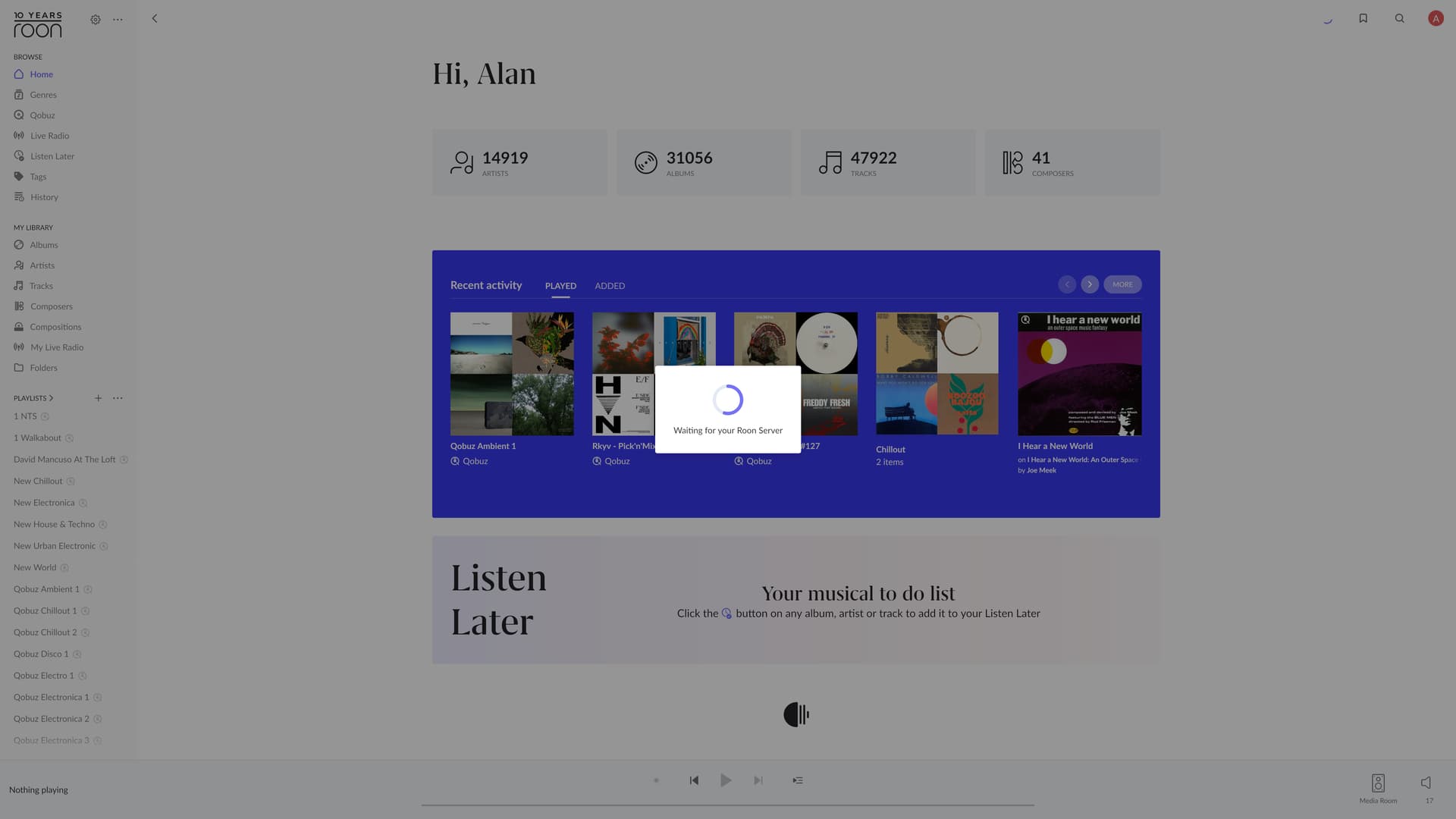Go back with the left arrow

[155, 18]
